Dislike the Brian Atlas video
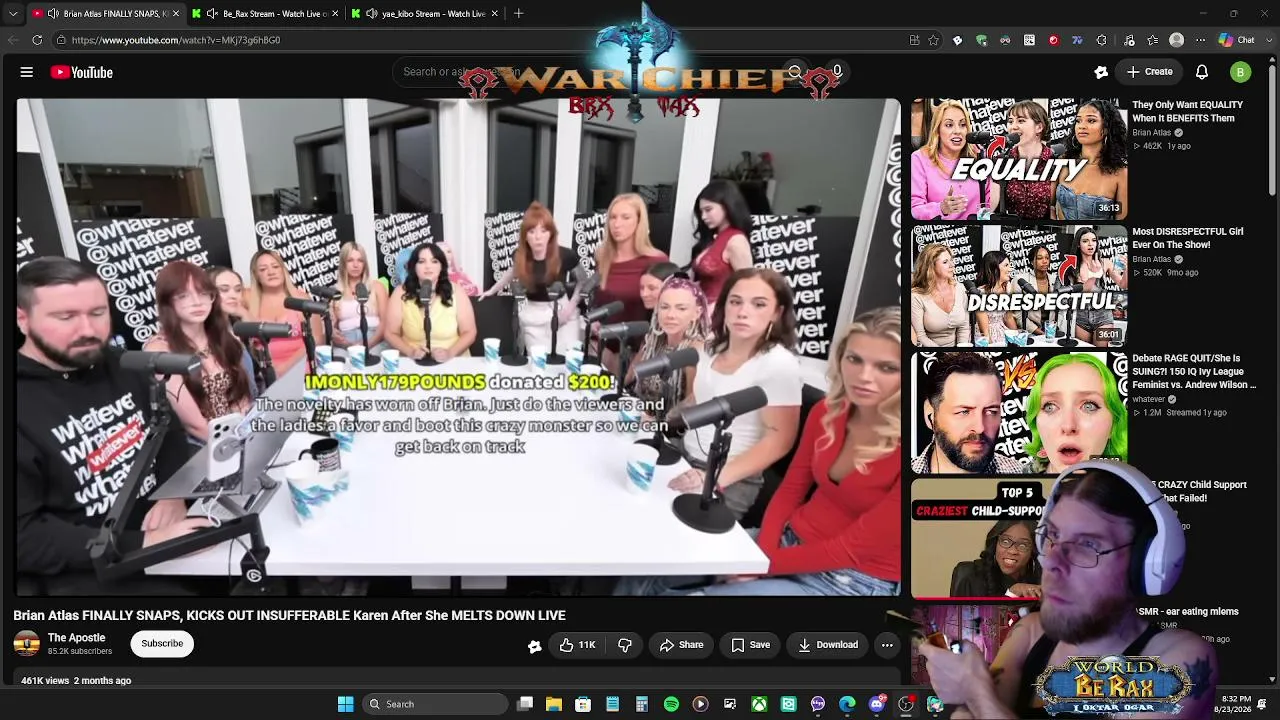 point(625,645)
